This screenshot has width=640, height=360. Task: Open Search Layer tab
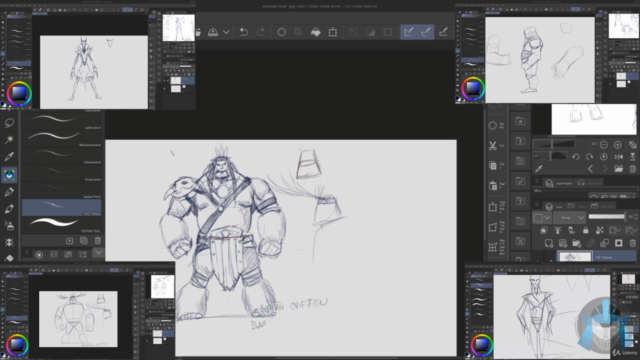tap(590, 183)
